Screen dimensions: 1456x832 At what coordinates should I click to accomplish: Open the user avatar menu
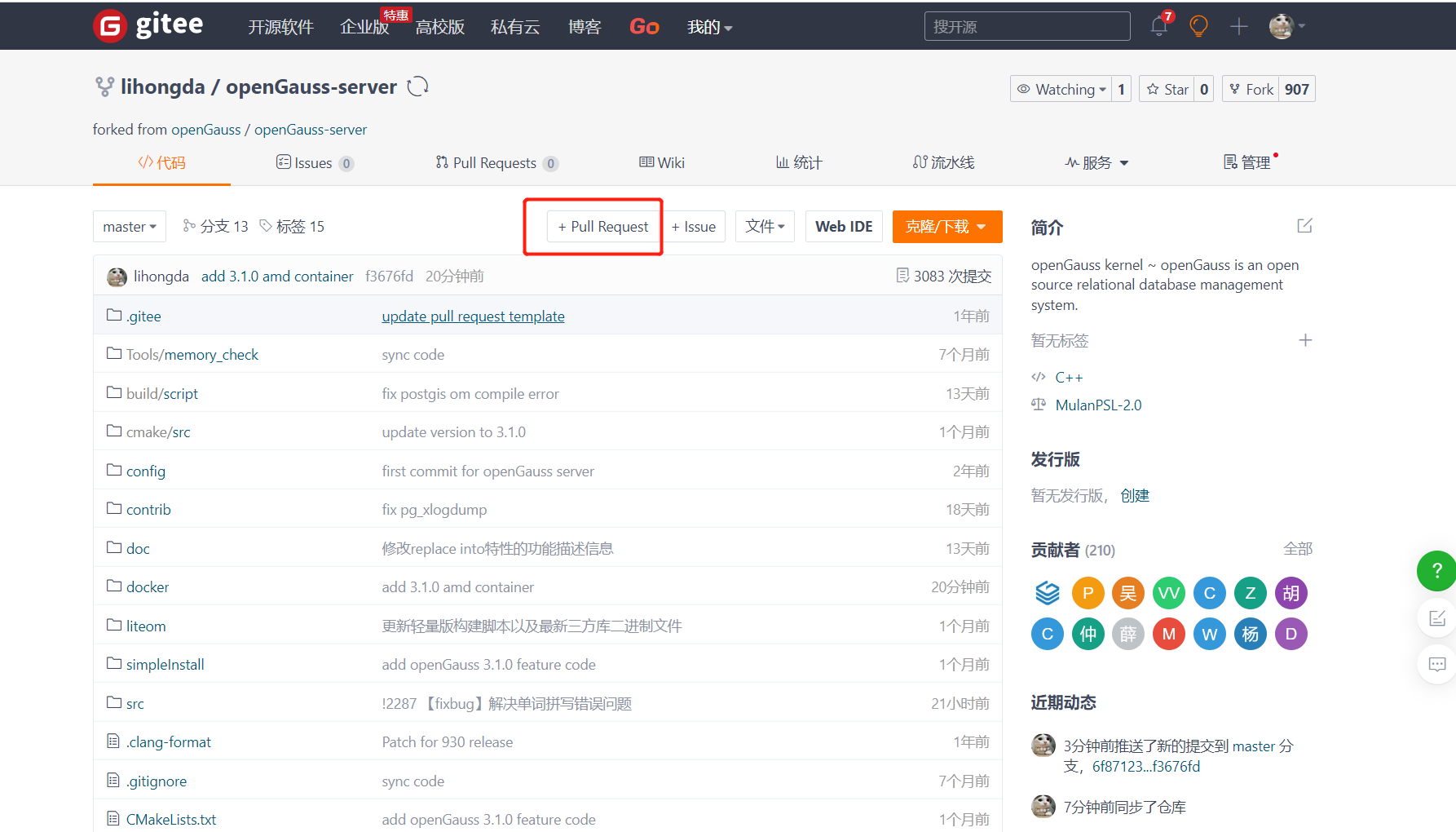pyautogui.click(x=1287, y=26)
